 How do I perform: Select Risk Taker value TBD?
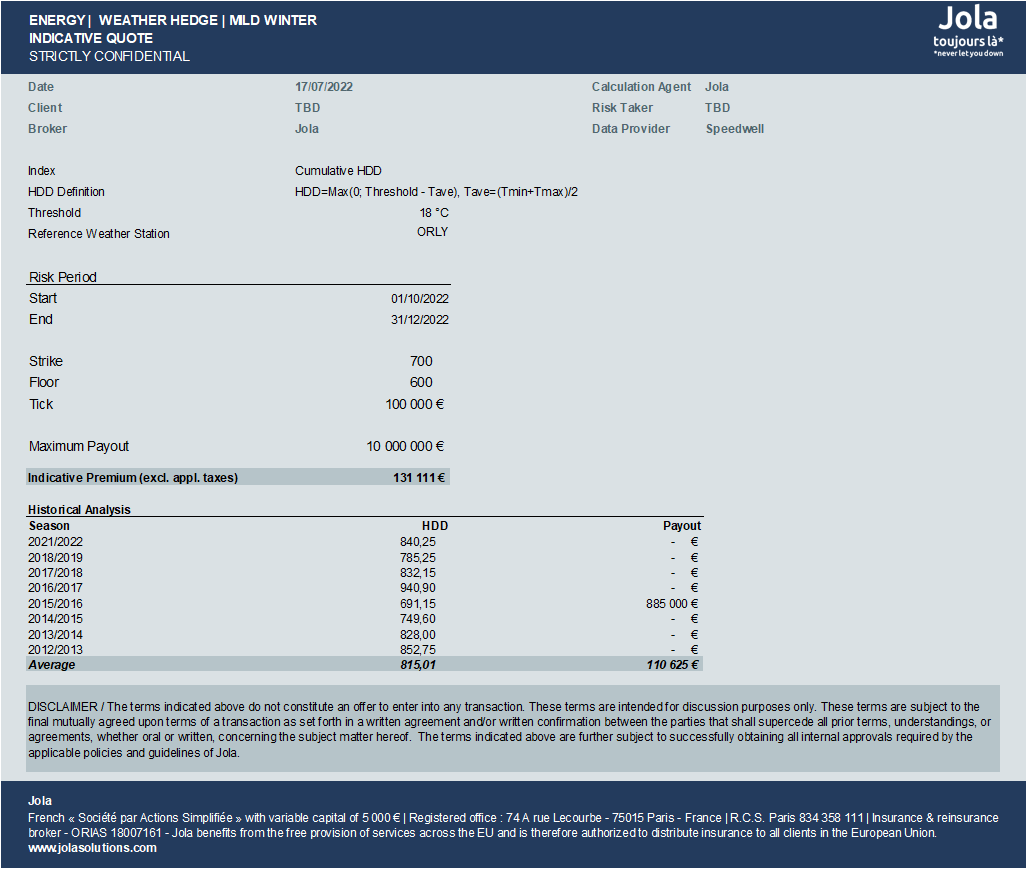pos(717,108)
